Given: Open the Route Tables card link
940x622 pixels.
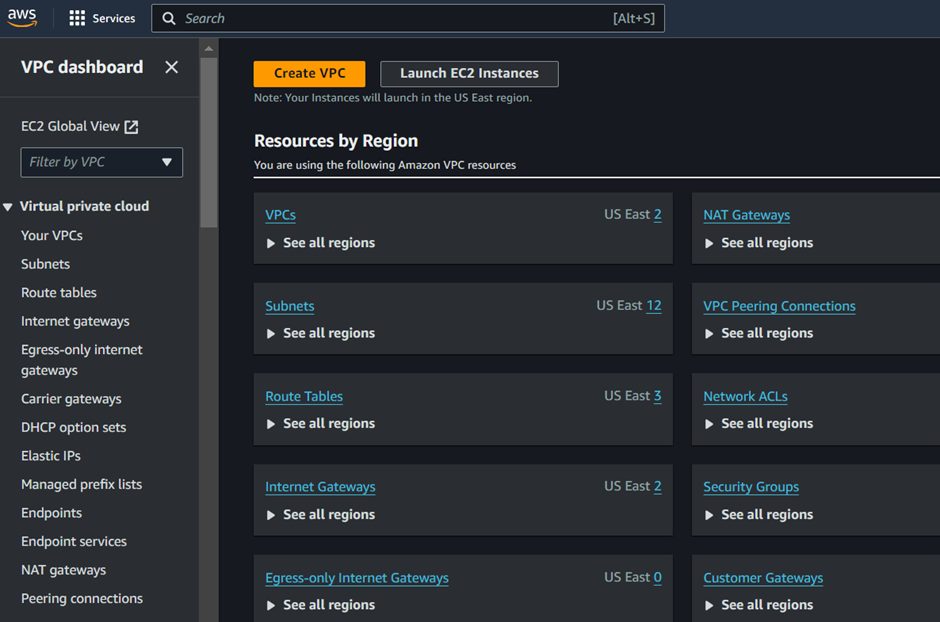Looking at the screenshot, I should pyautogui.click(x=304, y=397).
